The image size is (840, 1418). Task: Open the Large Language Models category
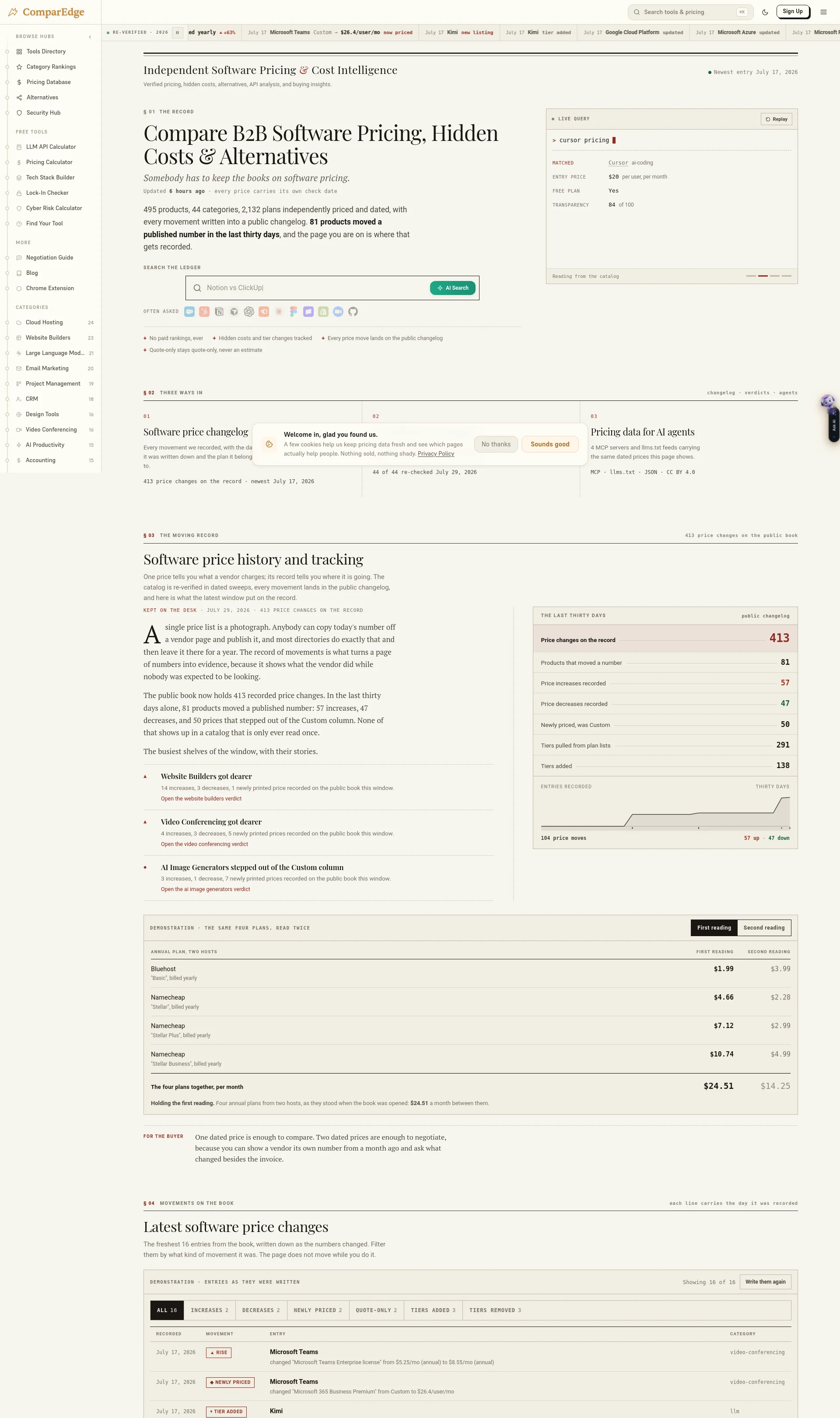point(54,353)
